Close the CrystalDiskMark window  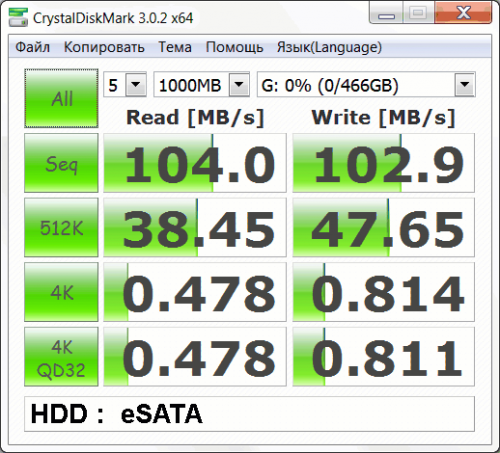tap(463, 13)
